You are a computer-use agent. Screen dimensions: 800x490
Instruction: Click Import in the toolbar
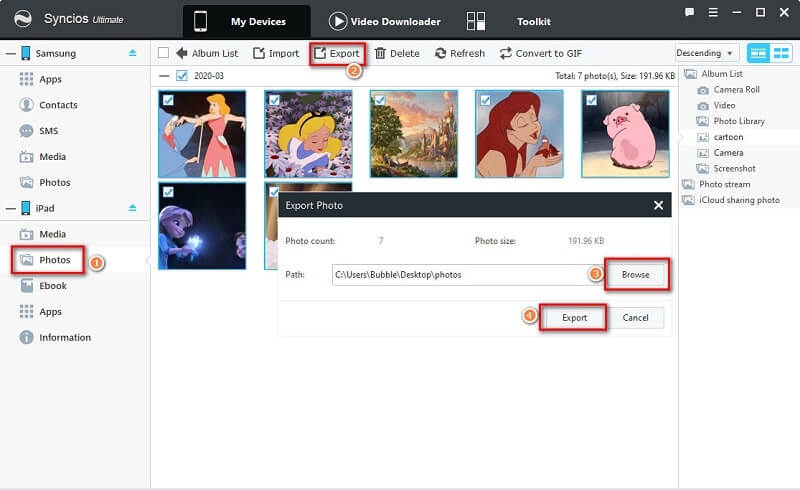coord(276,53)
